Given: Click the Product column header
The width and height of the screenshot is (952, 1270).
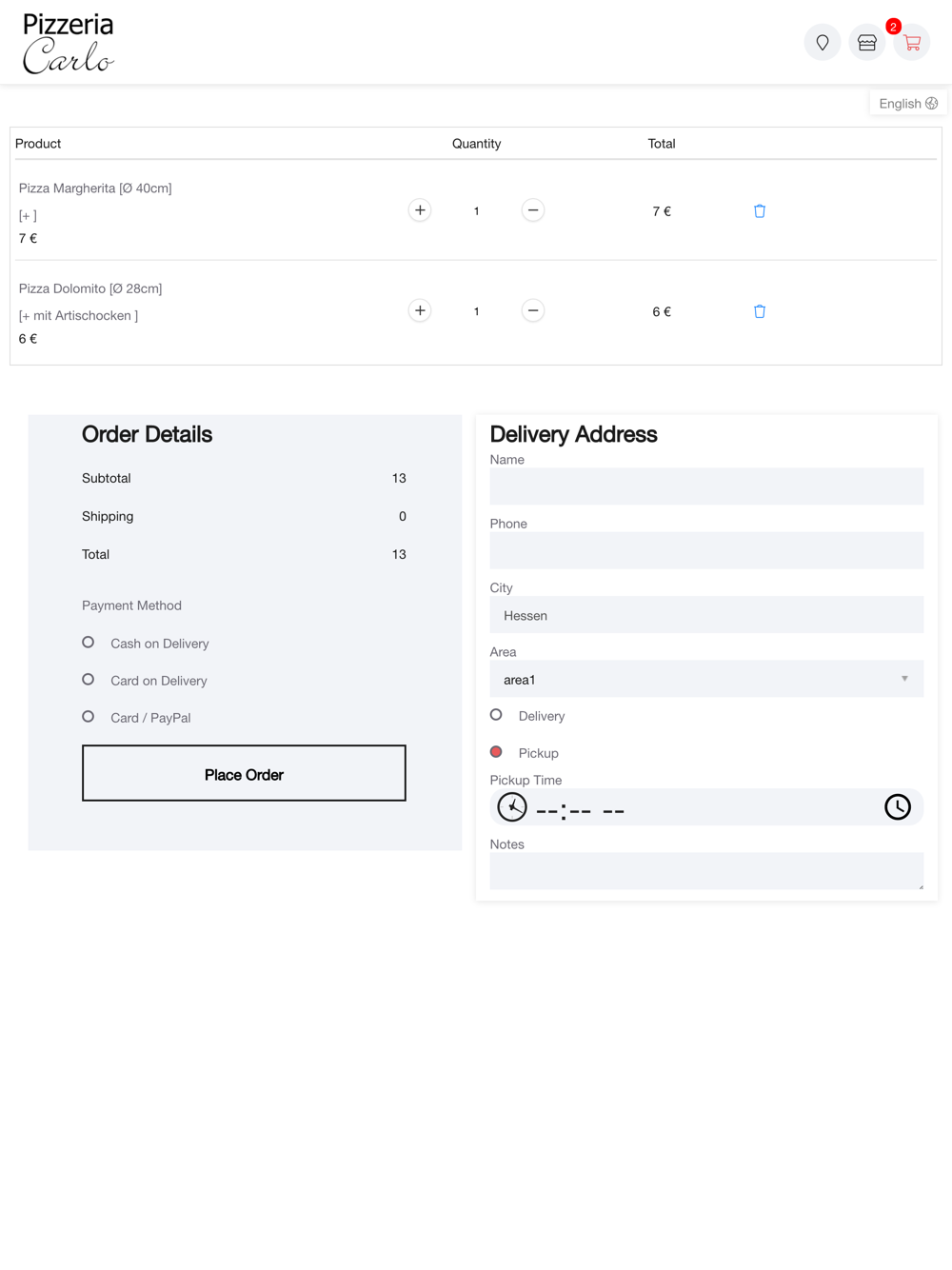Looking at the screenshot, I should click(38, 144).
